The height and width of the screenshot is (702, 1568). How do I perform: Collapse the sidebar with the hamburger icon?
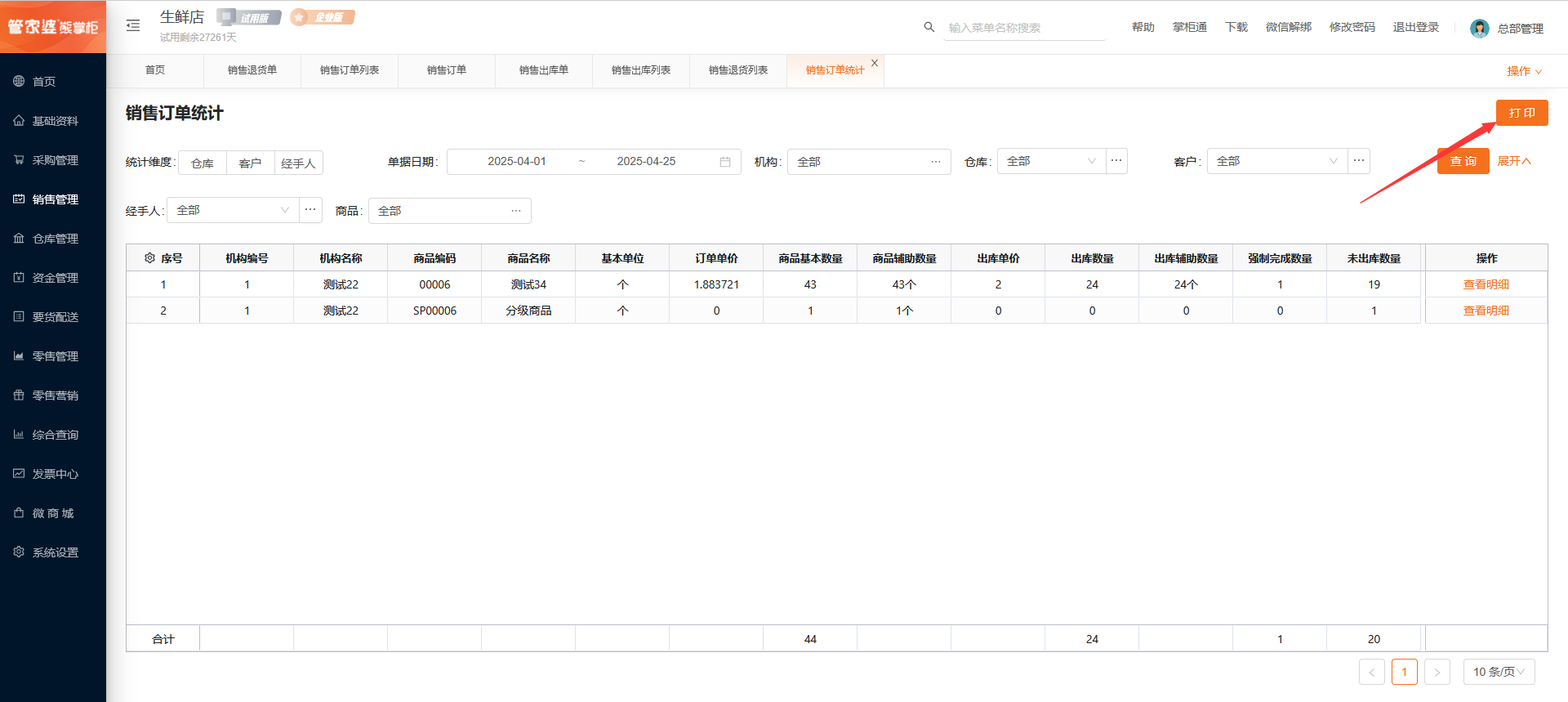tap(133, 26)
